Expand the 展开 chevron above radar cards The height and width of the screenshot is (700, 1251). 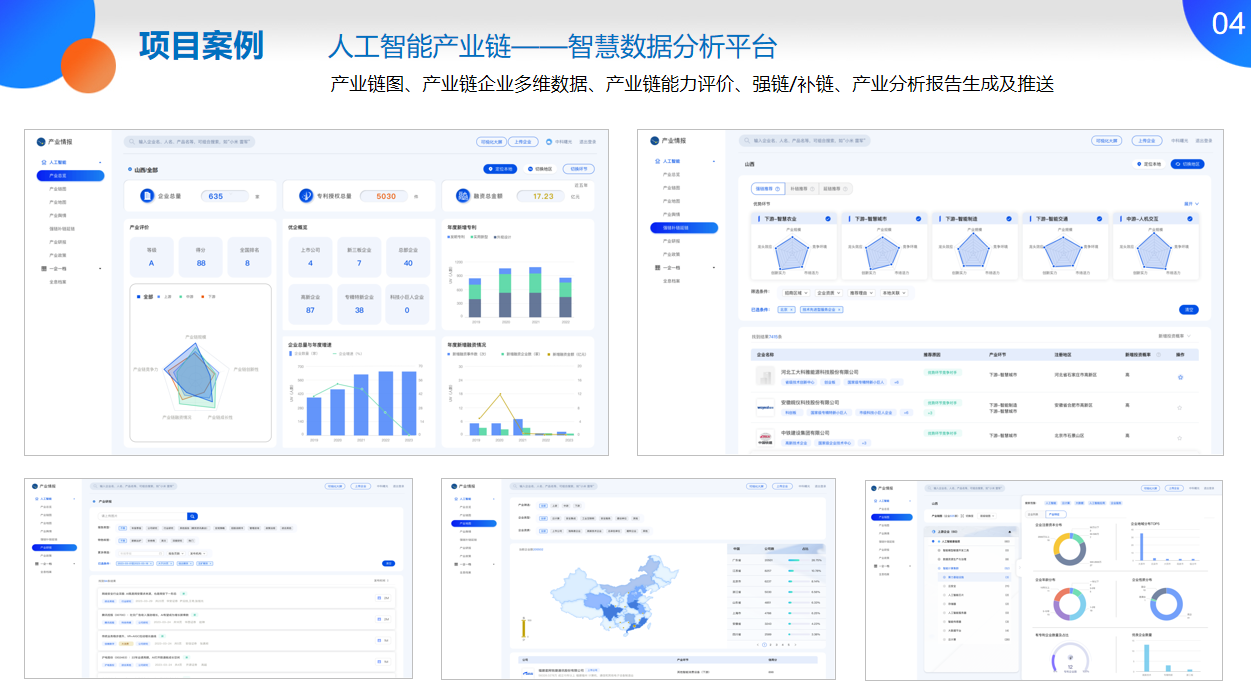(1190, 203)
